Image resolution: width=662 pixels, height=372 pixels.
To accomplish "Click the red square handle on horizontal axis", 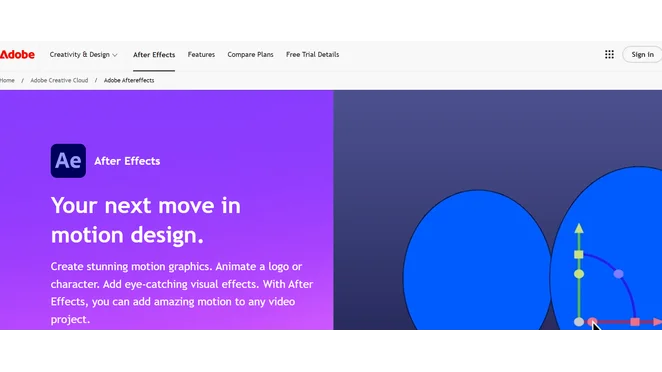I will click(635, 322).
